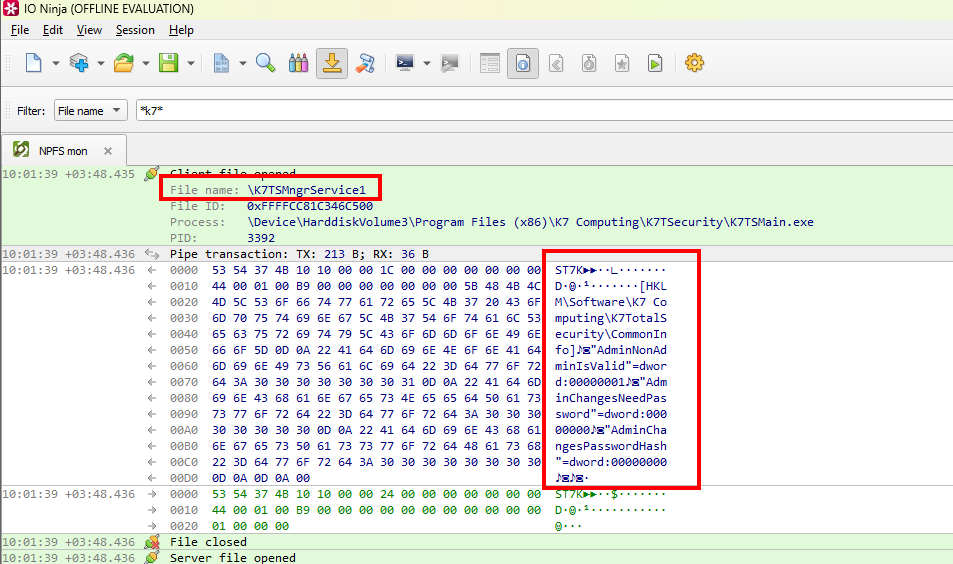Click the Open folder toolbar icon
The image size is (953, 564).
(124, 63)
